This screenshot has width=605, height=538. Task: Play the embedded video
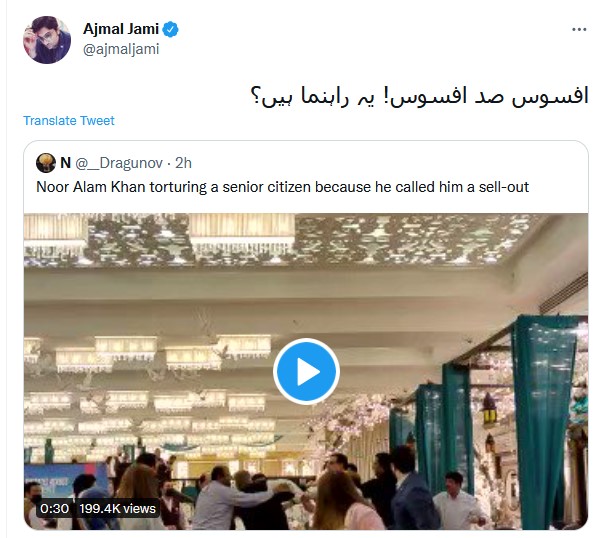click(306, 371)
